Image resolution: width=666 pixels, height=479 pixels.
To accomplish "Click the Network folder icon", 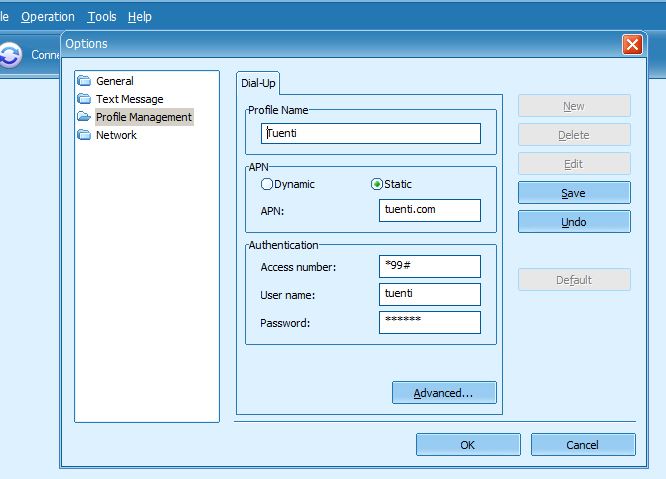I will (84, 135).
